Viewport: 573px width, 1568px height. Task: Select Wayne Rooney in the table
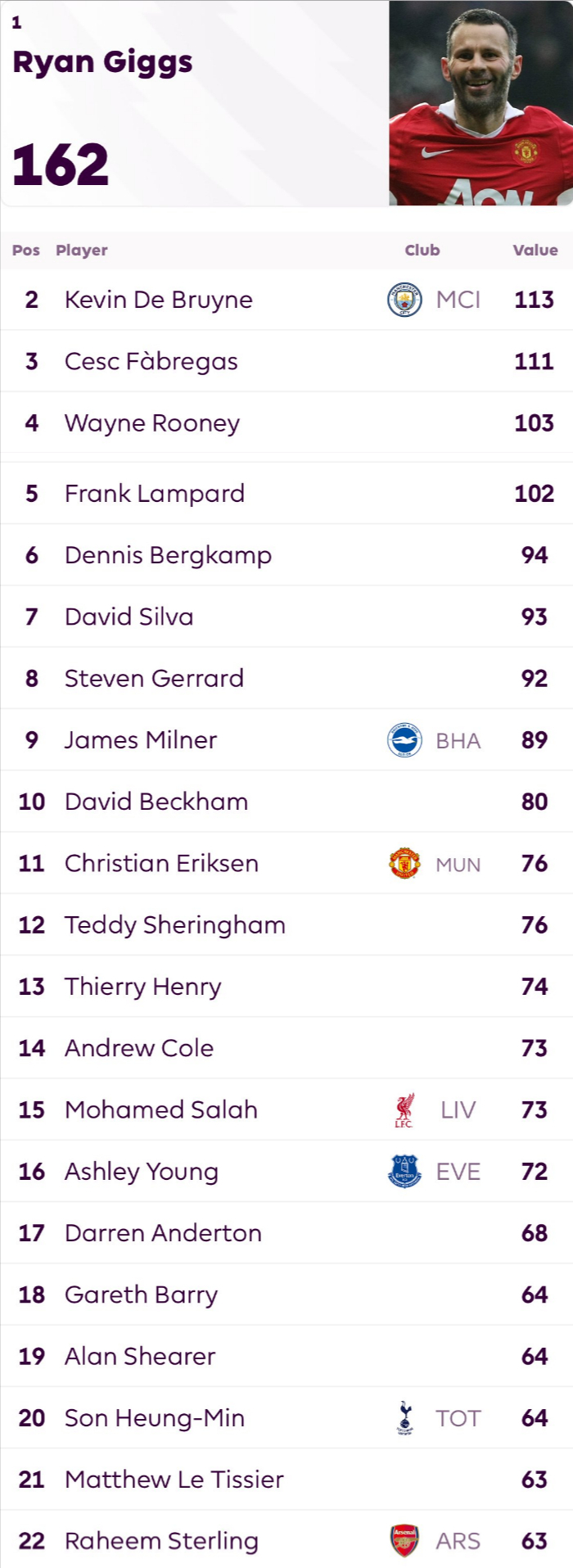(152, 423)
